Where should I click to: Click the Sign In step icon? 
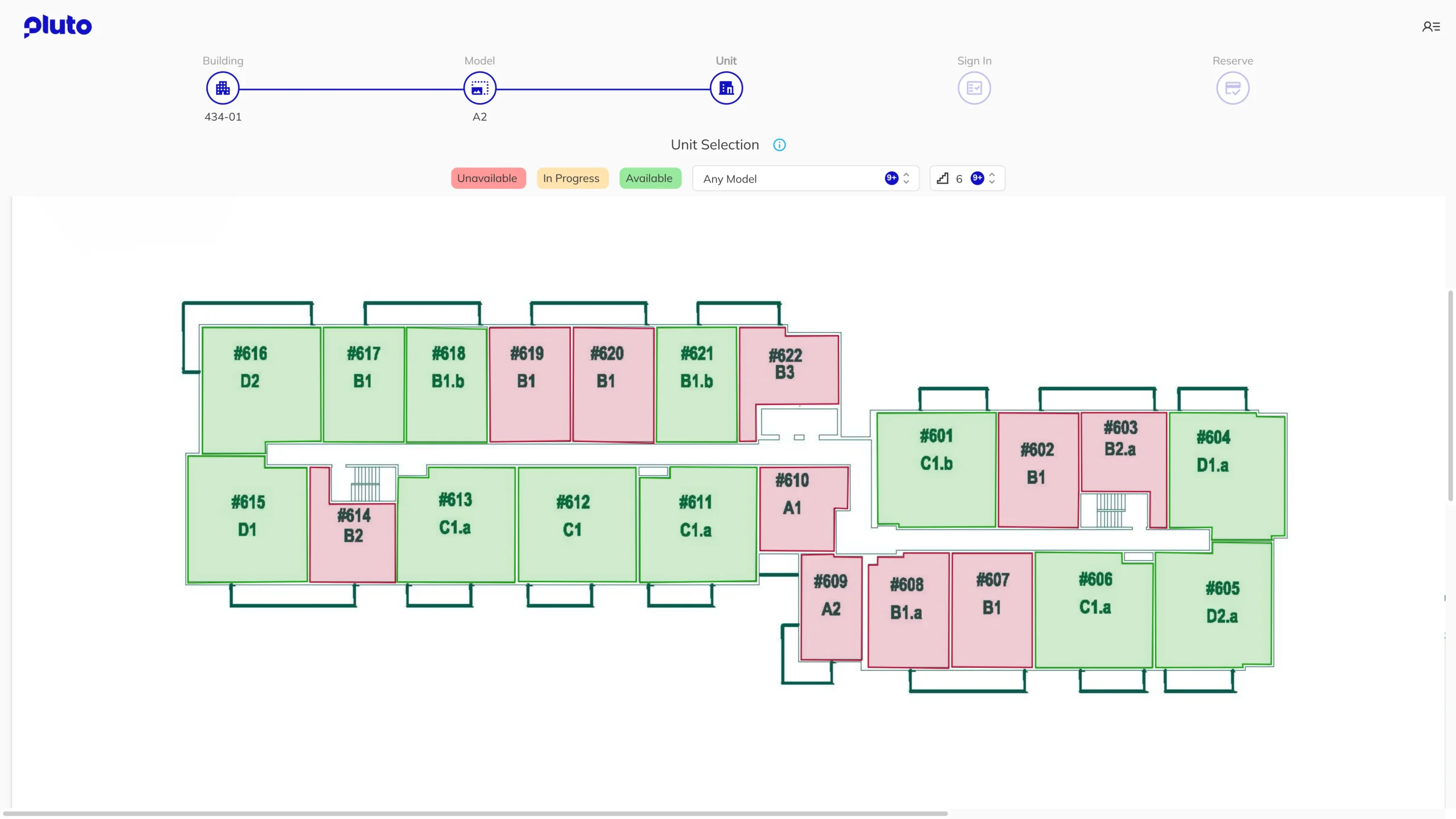coord(974,88)
